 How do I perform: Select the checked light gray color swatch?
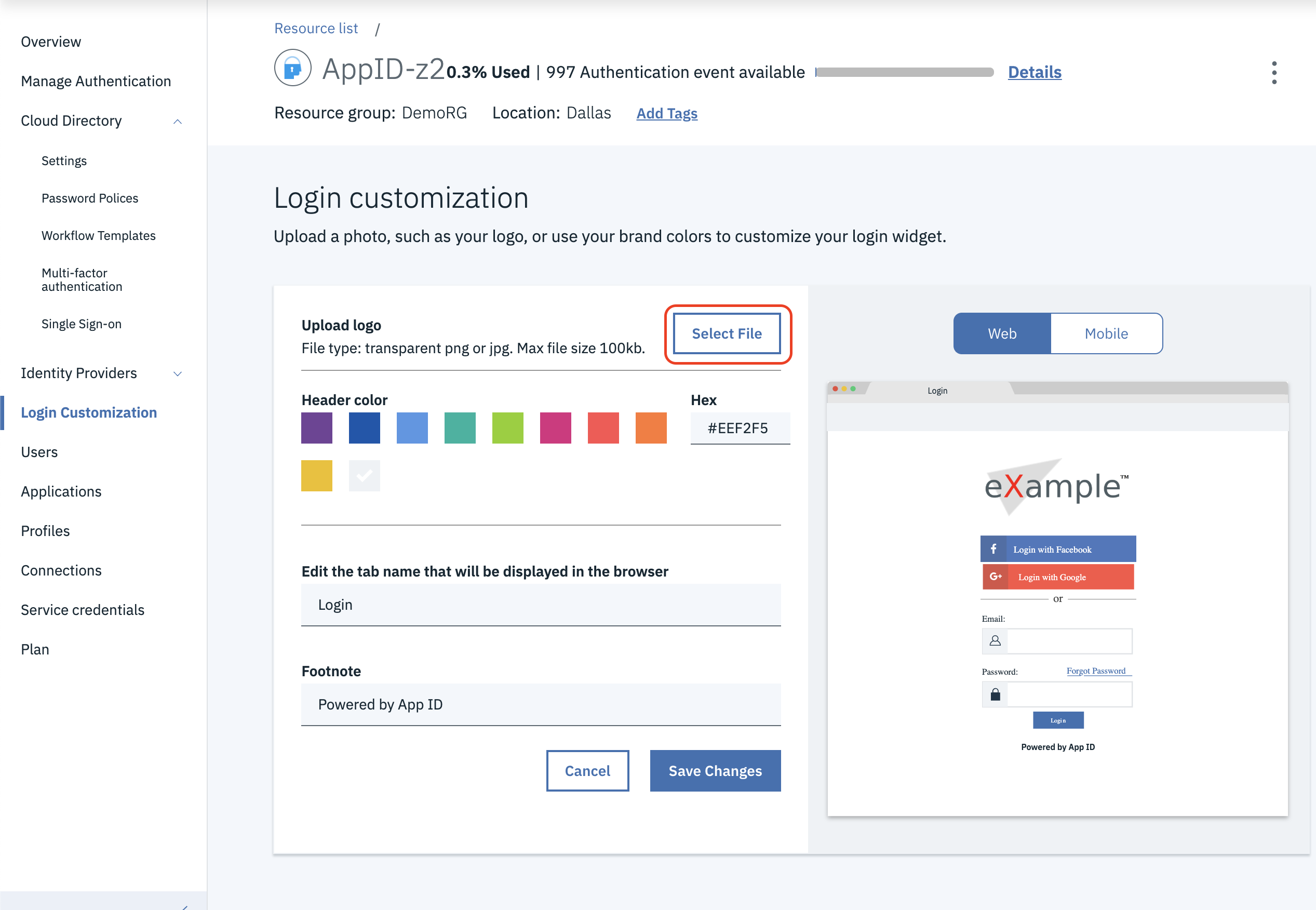click(x=365, y=476)
